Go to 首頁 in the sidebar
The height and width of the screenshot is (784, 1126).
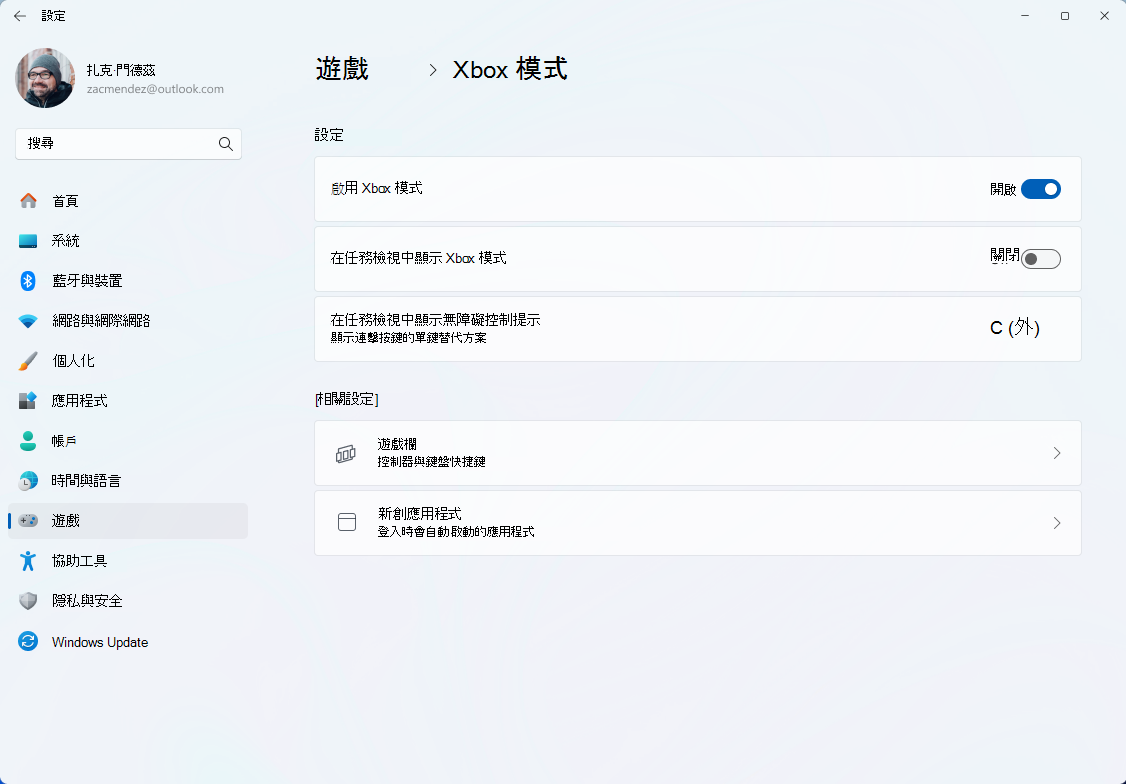coord(128,201)
